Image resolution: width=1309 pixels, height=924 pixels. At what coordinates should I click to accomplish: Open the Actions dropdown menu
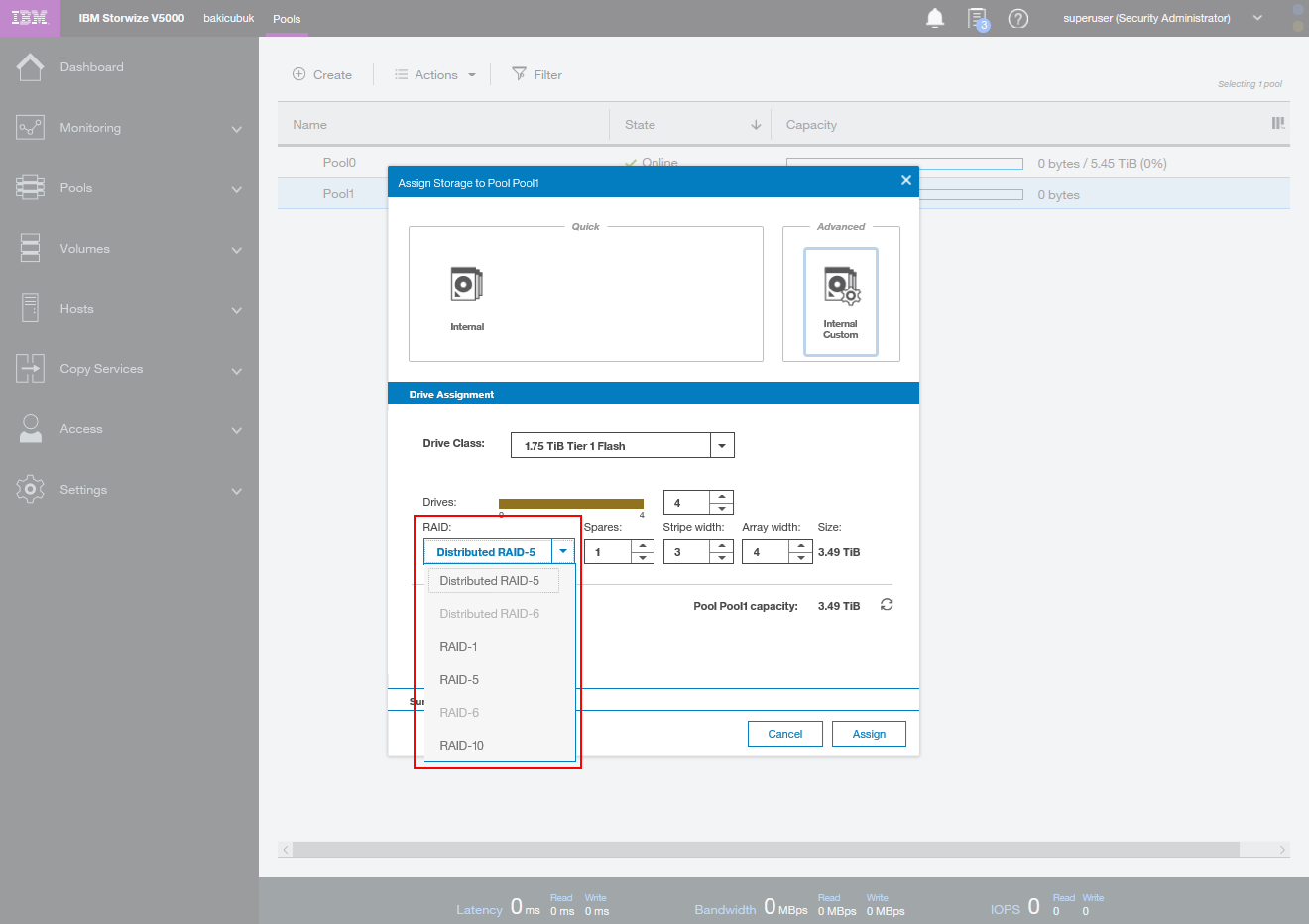[x=435, y=74]
